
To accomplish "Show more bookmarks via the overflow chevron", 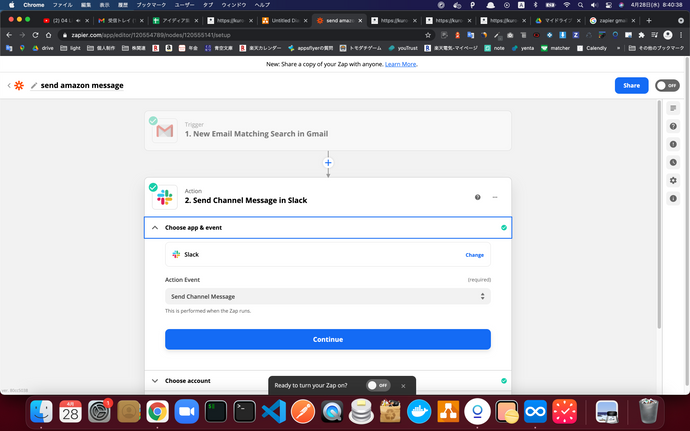I will pos(618,48).
